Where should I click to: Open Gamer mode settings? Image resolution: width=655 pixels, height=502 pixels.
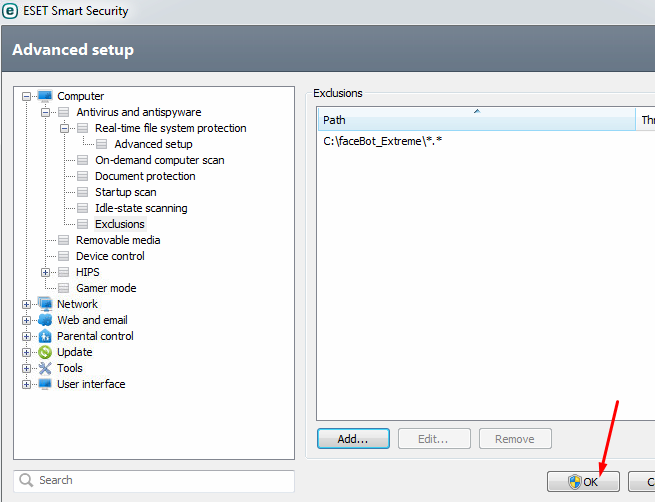tap(106, 288)
